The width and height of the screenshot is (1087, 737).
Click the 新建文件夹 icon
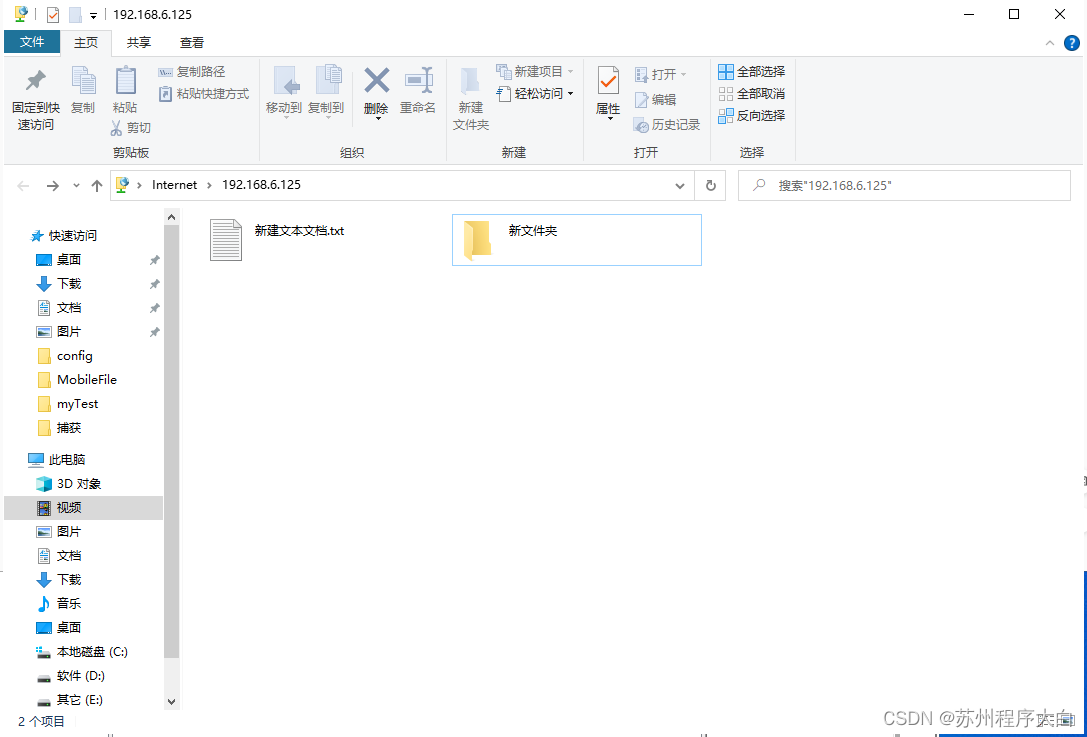[471, 81]
